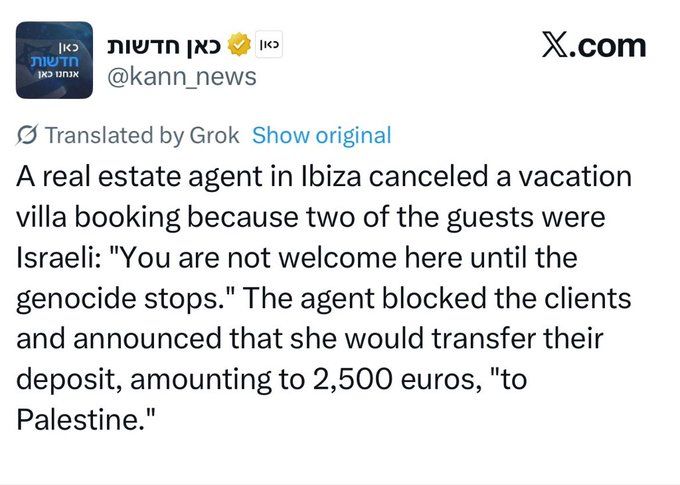Click the word Grok in translation note
This screenshot has height=485, width=680.
[x=214, y=135]
